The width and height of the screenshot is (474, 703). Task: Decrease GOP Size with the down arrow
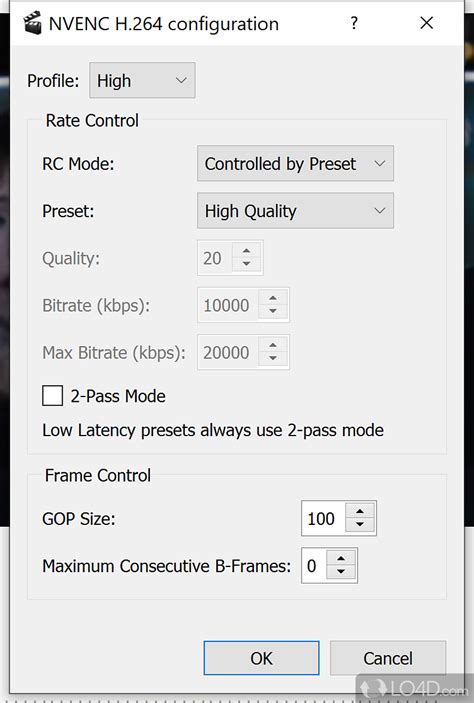(360, 525)
